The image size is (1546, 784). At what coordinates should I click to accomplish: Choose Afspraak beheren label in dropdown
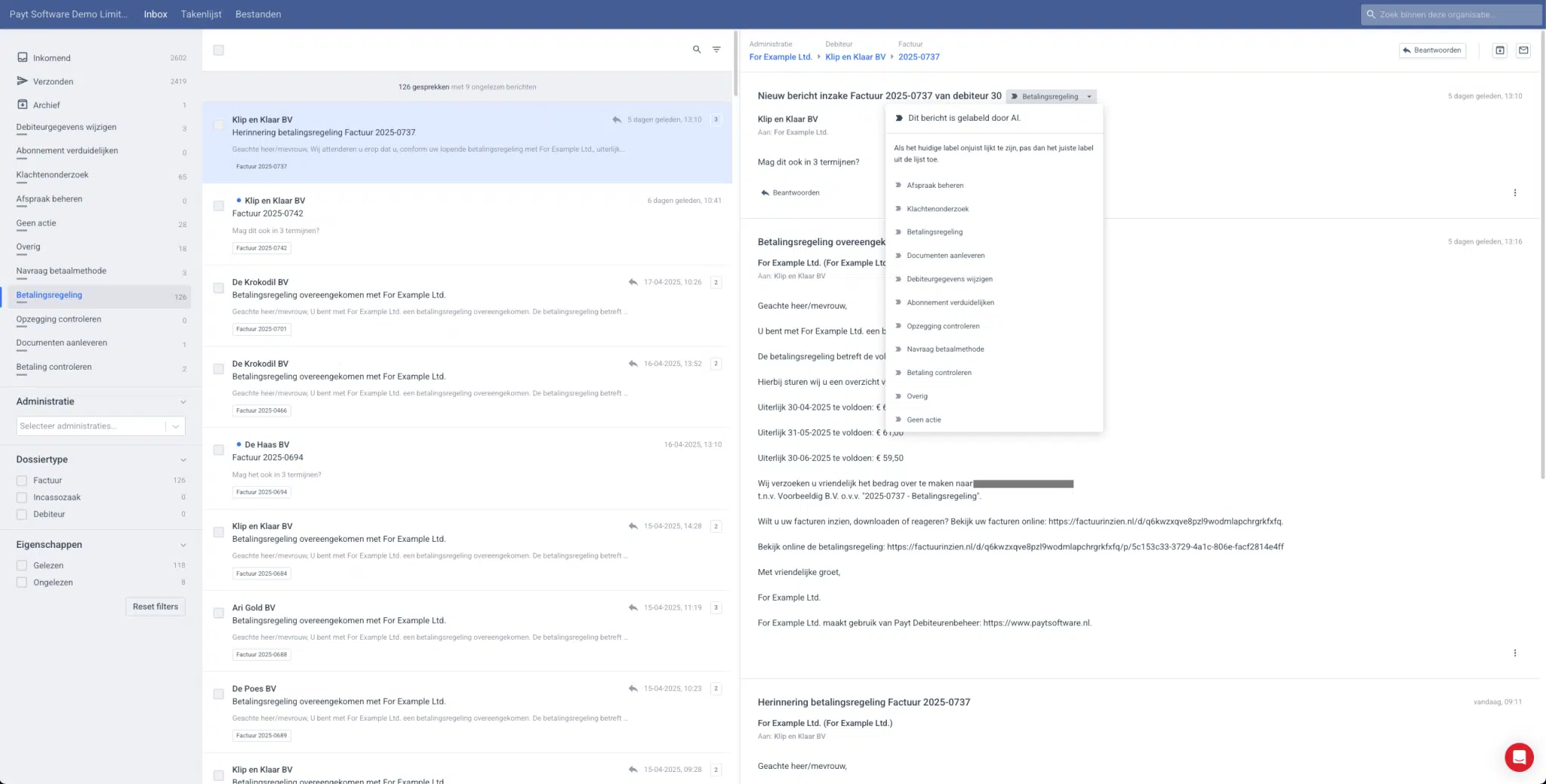tap(935, 185)
